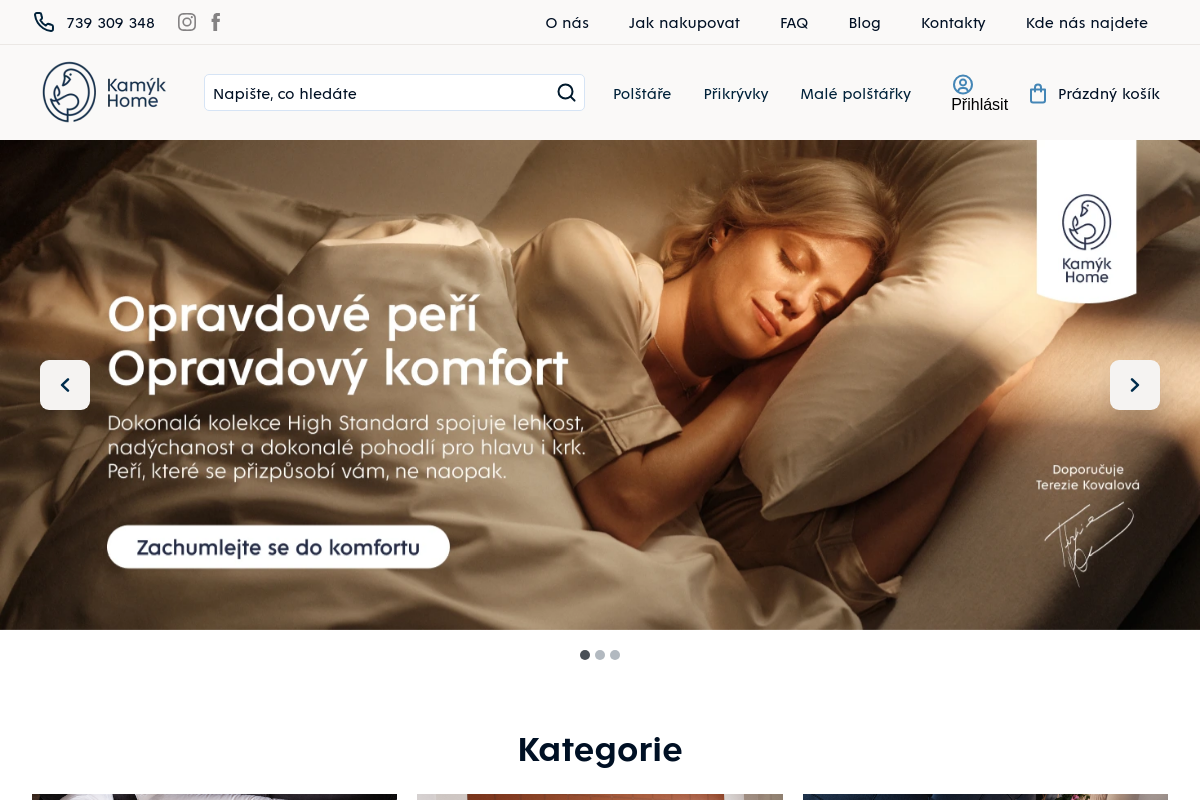The height and width of the screenshot is (800, 1200).
Task: Visit the 'Kde nás najdete' page
Action: pos(1087,23)
